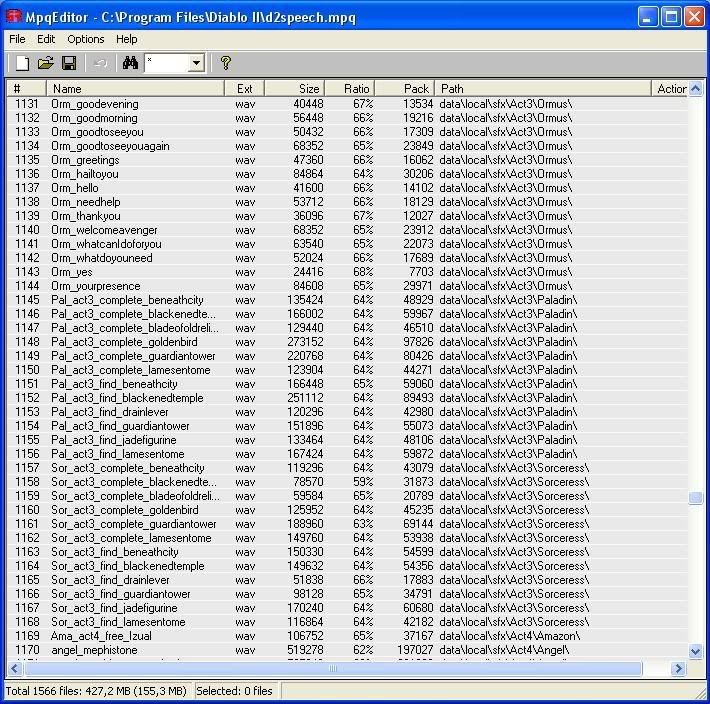
Task: Open the File menu
Action: point(17,39)
